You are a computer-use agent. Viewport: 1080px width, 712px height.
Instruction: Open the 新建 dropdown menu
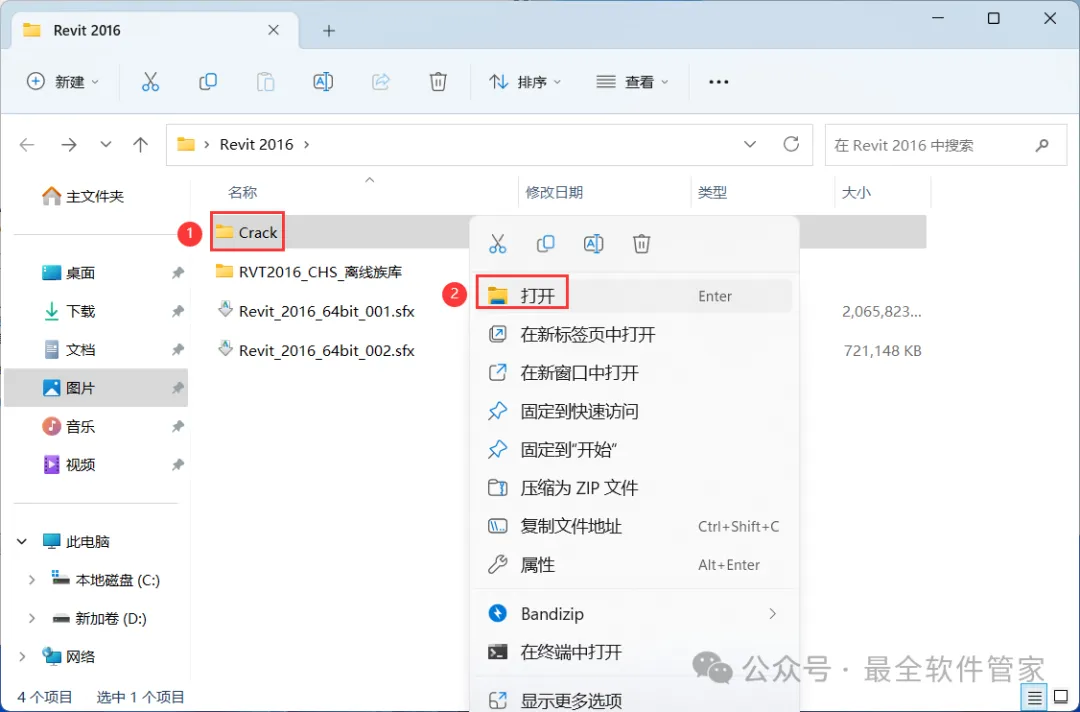[x=63, y=82]
